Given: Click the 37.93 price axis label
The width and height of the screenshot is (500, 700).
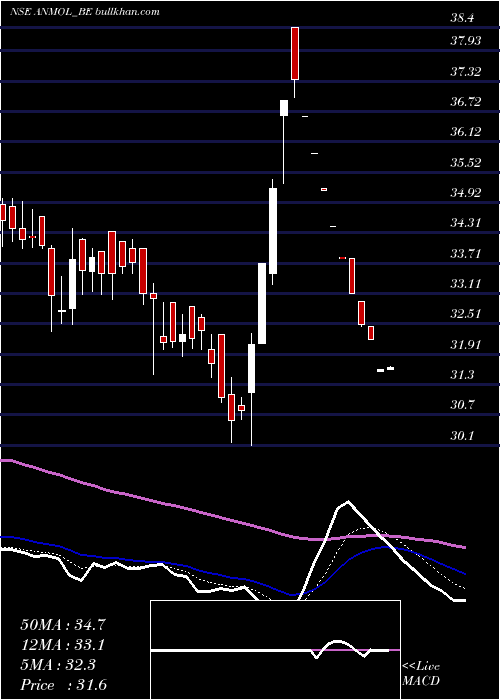Looking at the screenshot, I should point(466,41).
